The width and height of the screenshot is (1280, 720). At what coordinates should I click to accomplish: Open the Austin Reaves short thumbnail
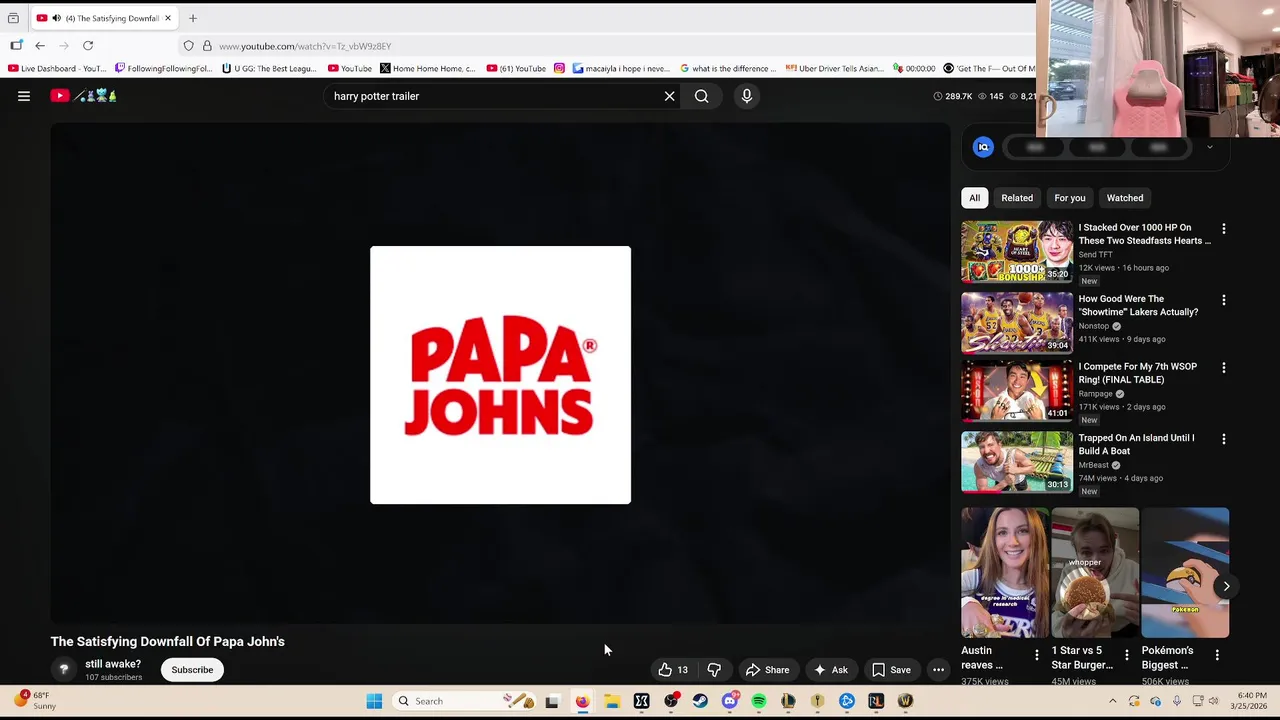pyautogui.click(x=1005, y=573)
